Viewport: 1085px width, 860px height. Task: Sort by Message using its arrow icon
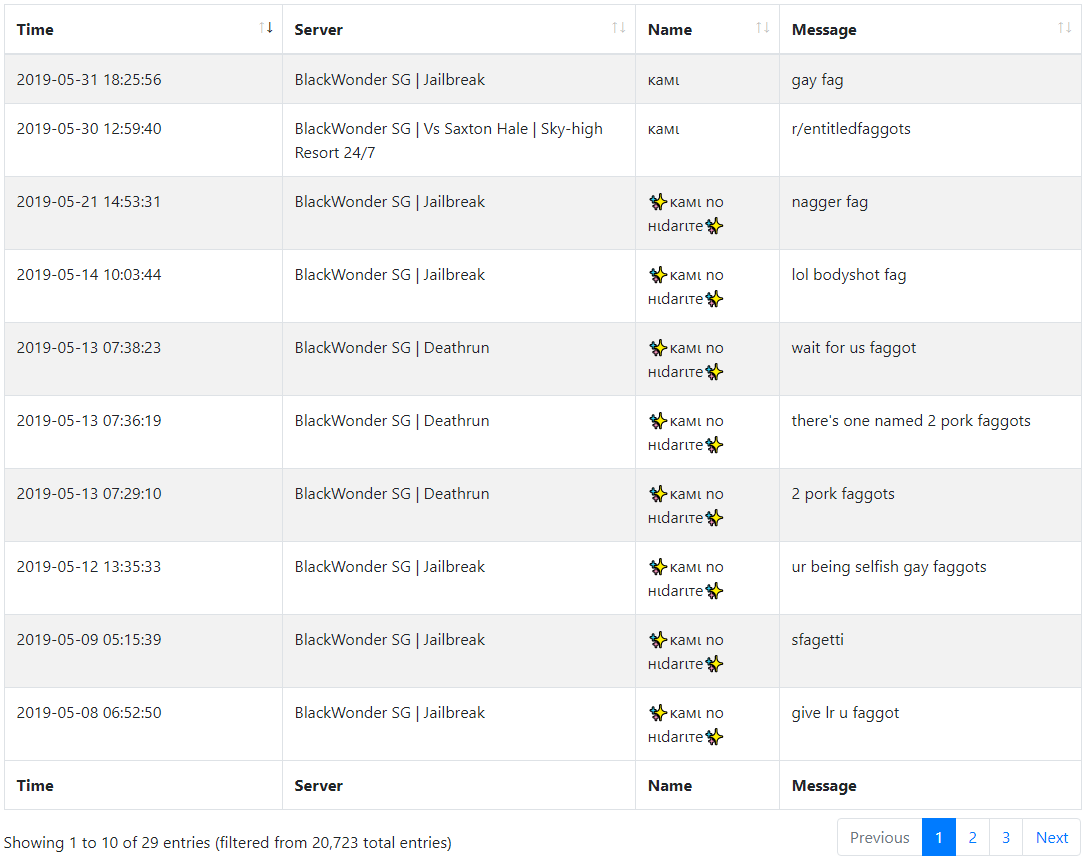click(1064, 28)
